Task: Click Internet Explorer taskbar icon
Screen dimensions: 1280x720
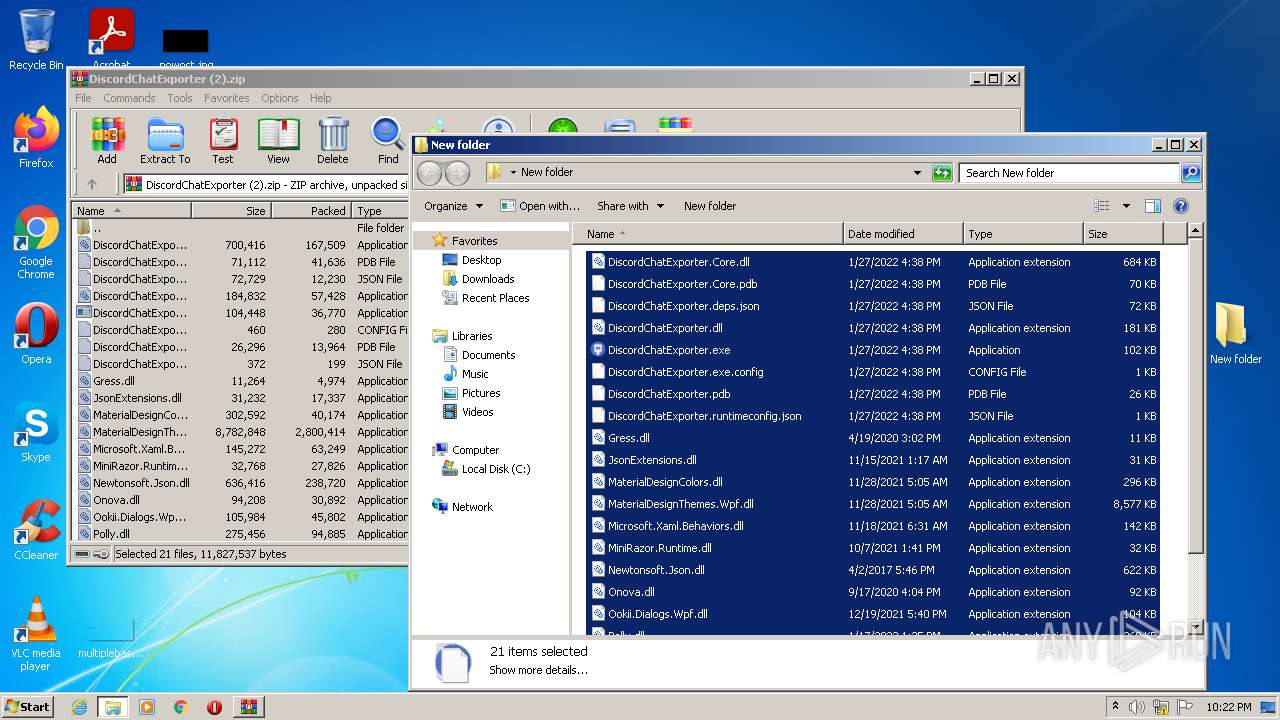Action: [x=79, y=707]
